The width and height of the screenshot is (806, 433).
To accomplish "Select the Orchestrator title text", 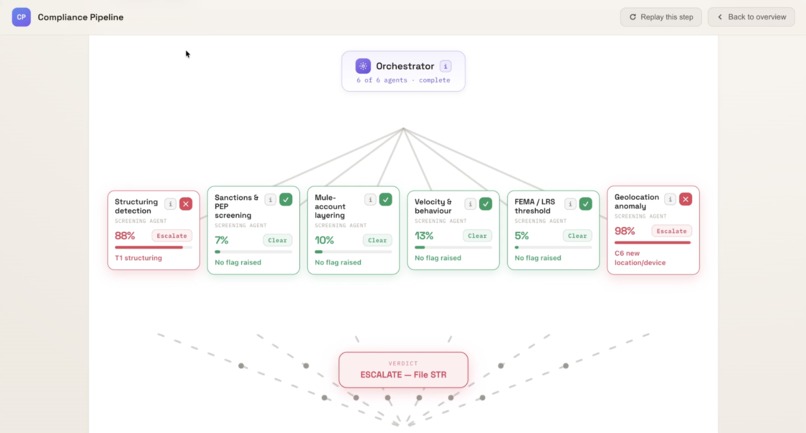I will tap(405, 66).
